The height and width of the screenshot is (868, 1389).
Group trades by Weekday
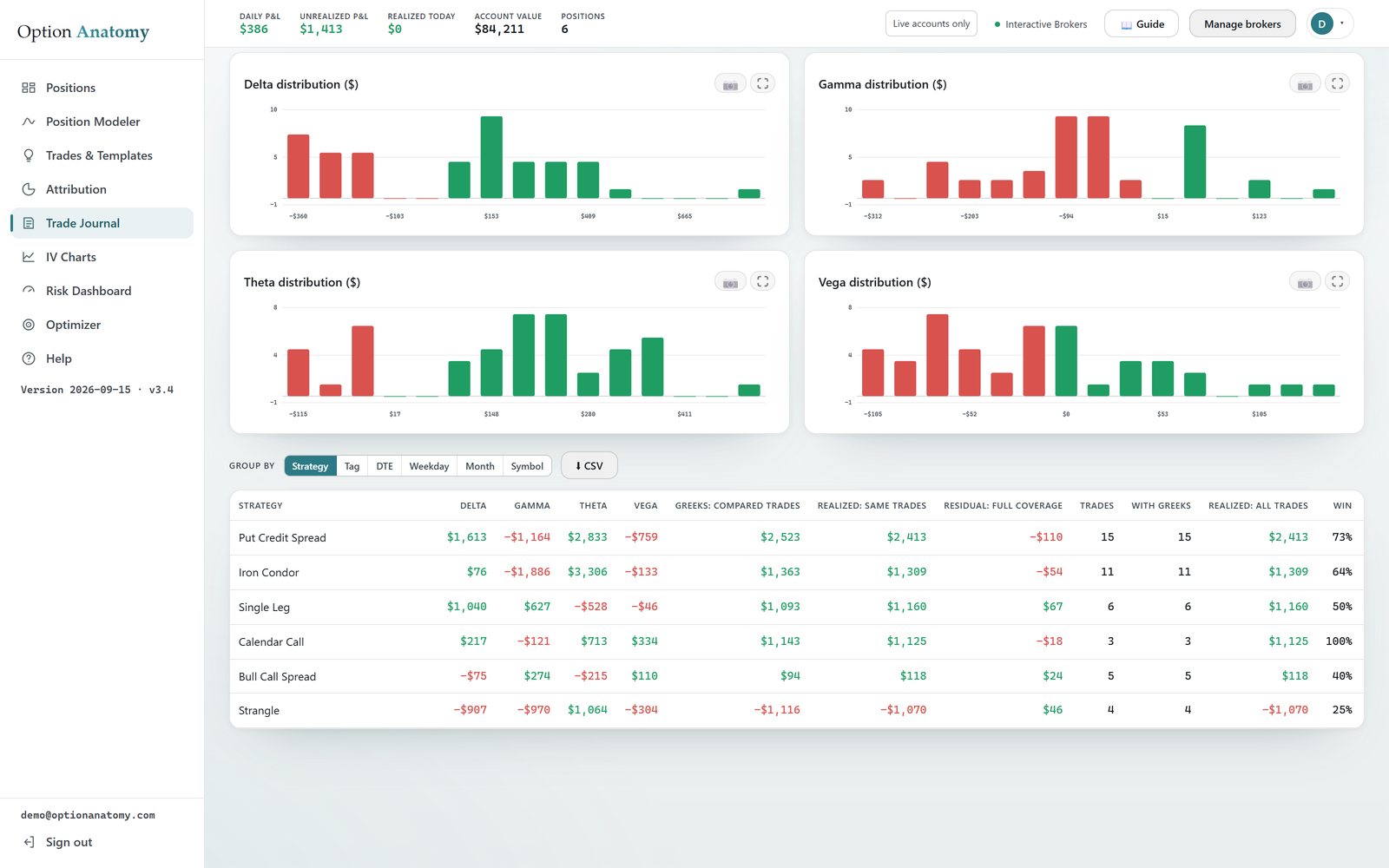pos(429,466)
